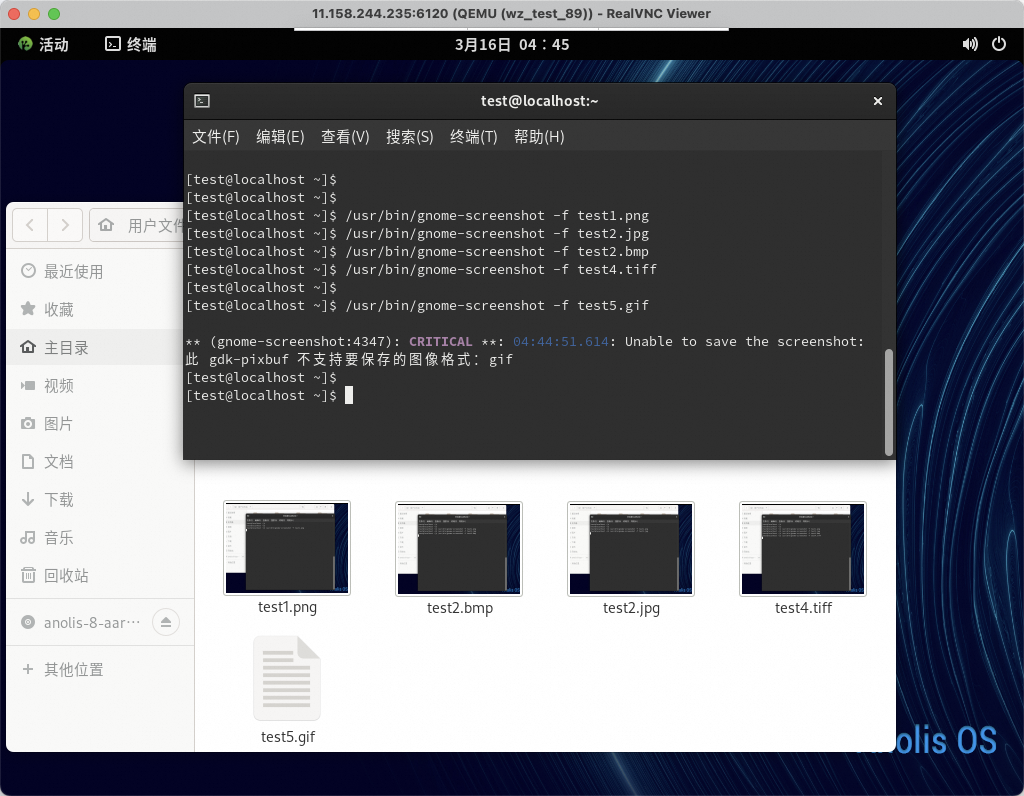The image size is (1024, 796).
Task: Open test1.png thumbnail
Action: [x=287, y=547]
